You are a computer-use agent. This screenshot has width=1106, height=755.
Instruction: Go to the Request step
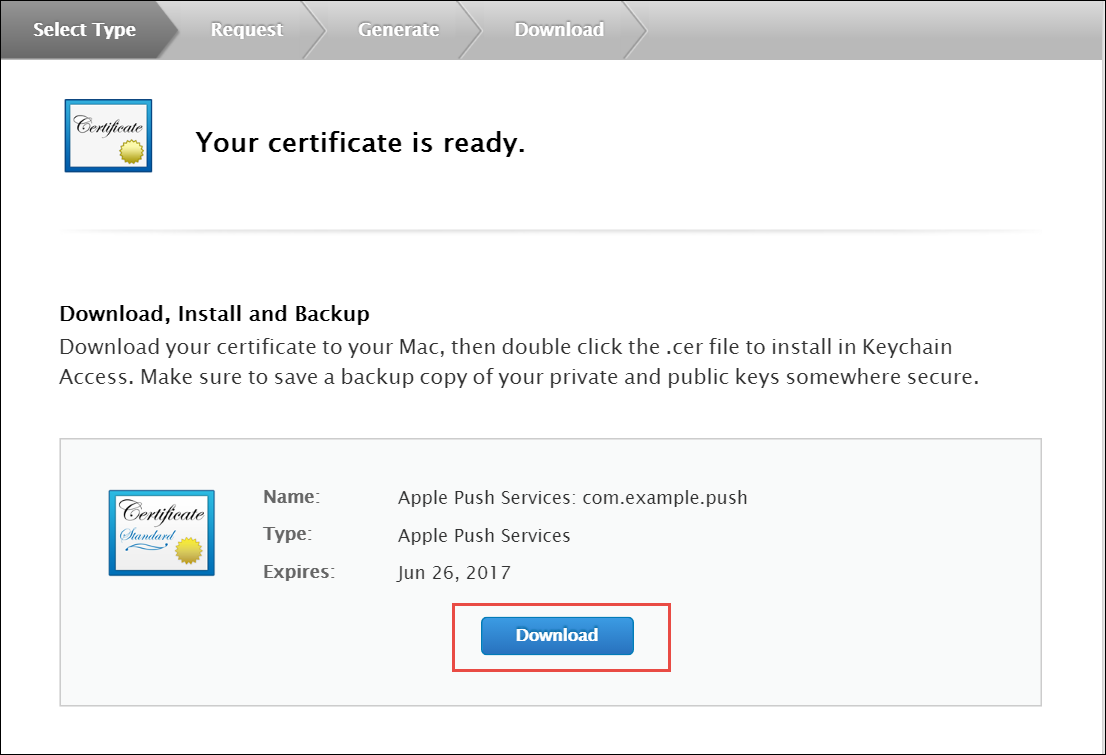point(246,30)
